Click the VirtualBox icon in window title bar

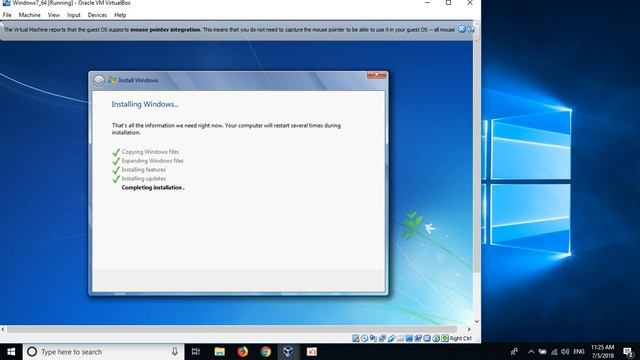(x=6, y=2)
